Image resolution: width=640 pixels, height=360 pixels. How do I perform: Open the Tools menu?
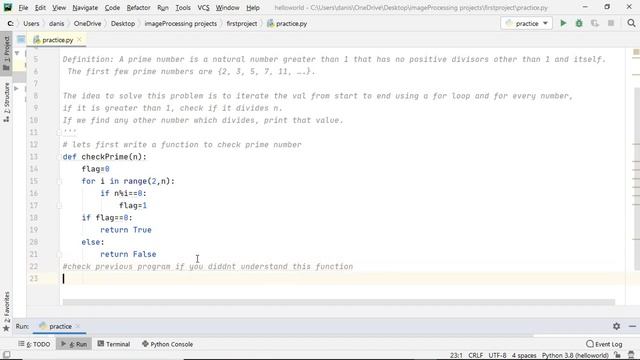click(183, 7)
